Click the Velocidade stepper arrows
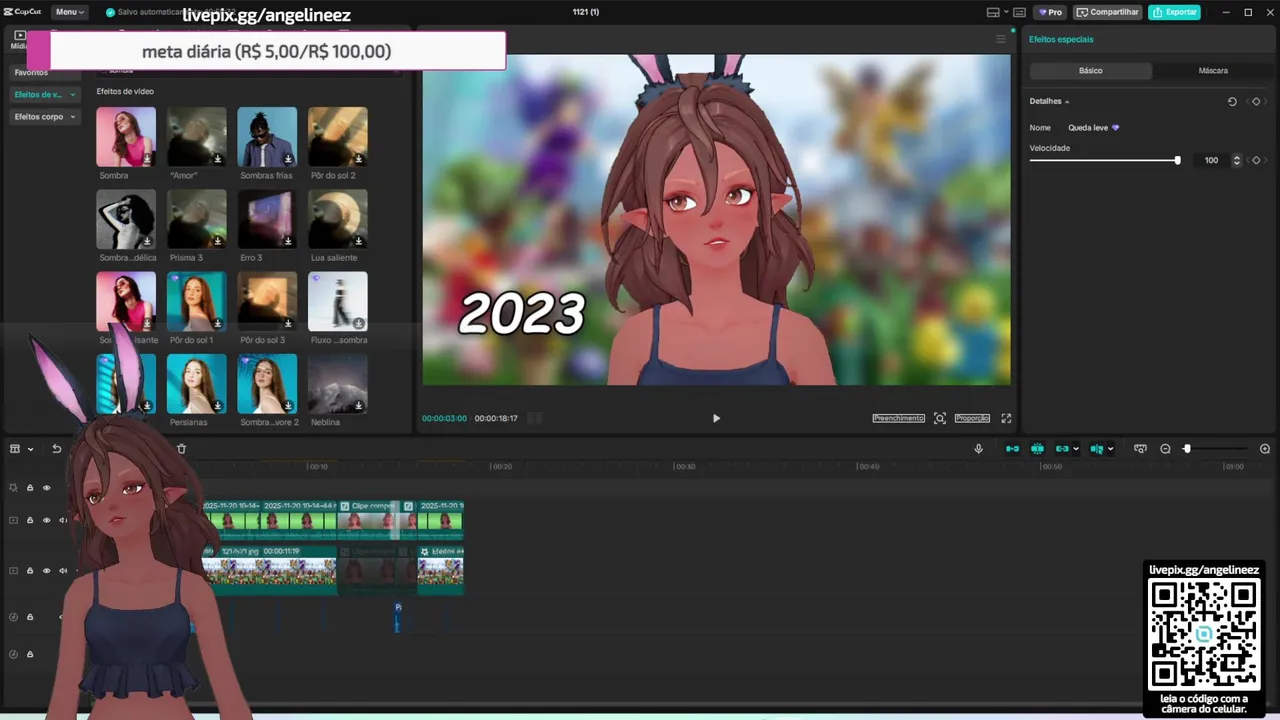 coord(1237,160)
